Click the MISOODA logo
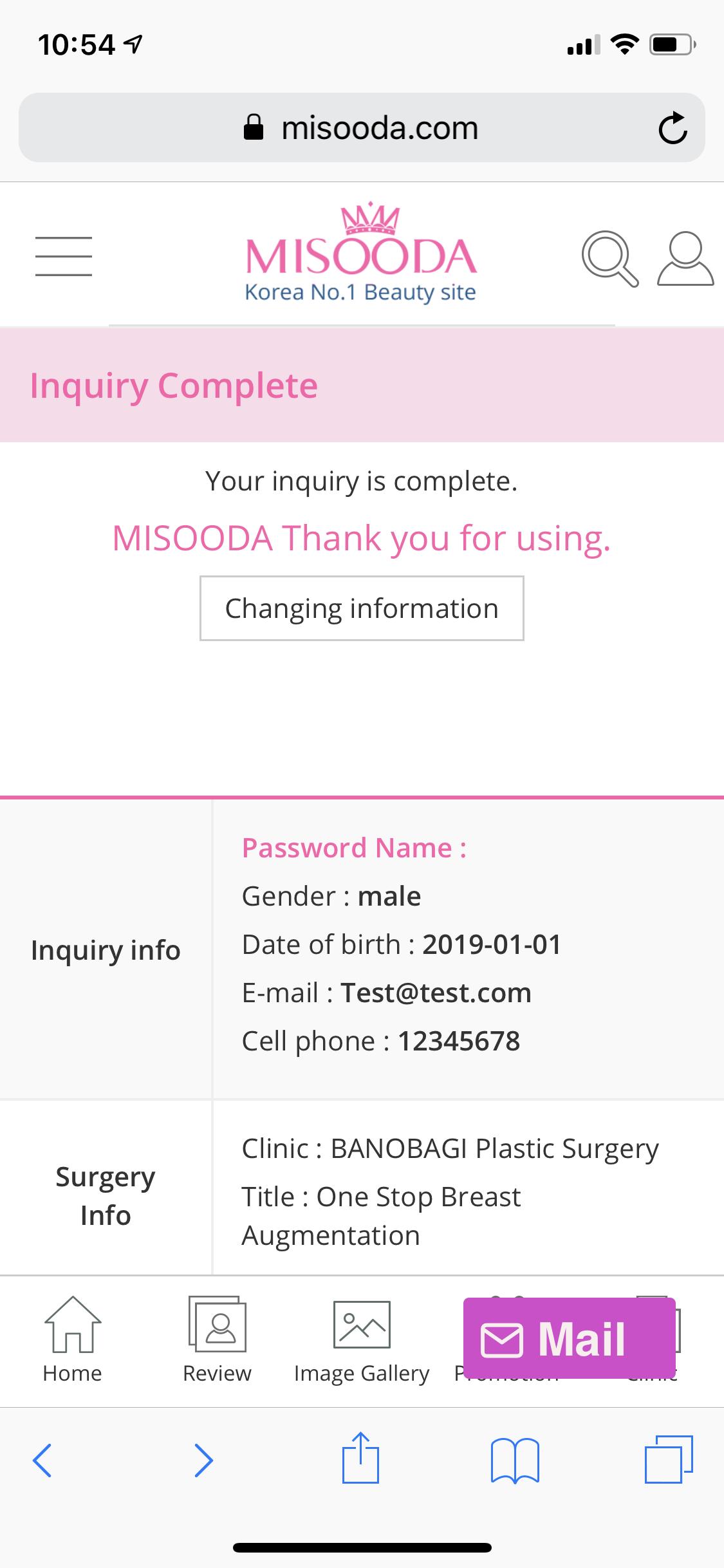The image size is (724, 1568). tap(361, 253)
